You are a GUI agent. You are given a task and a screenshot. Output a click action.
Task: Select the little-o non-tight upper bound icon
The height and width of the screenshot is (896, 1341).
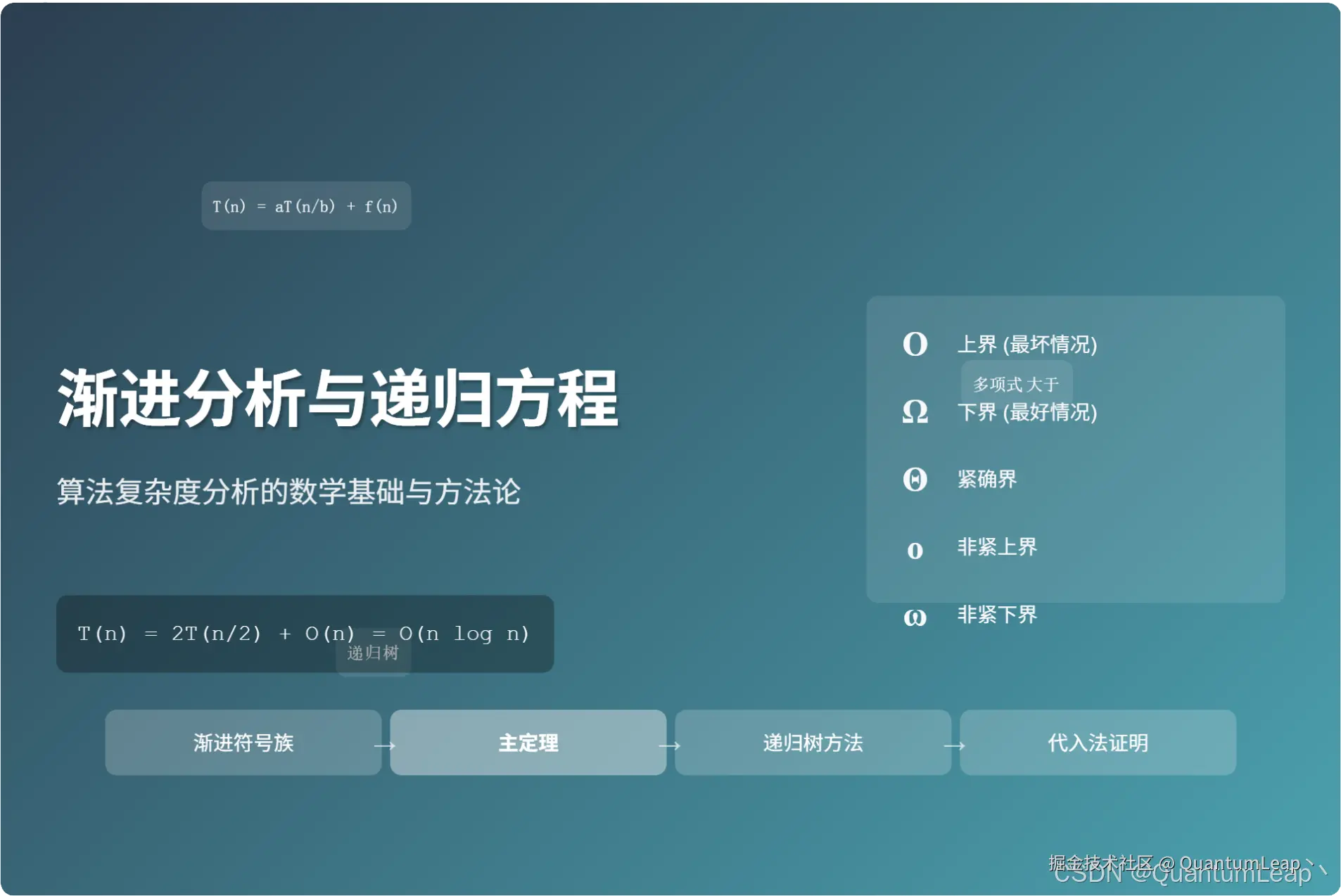click(x=915, y=549)
